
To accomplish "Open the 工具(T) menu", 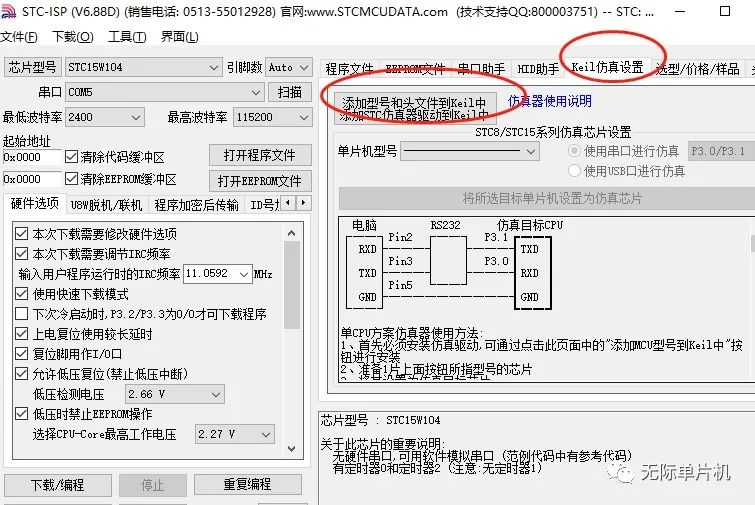I will click(x=127, y=37).
